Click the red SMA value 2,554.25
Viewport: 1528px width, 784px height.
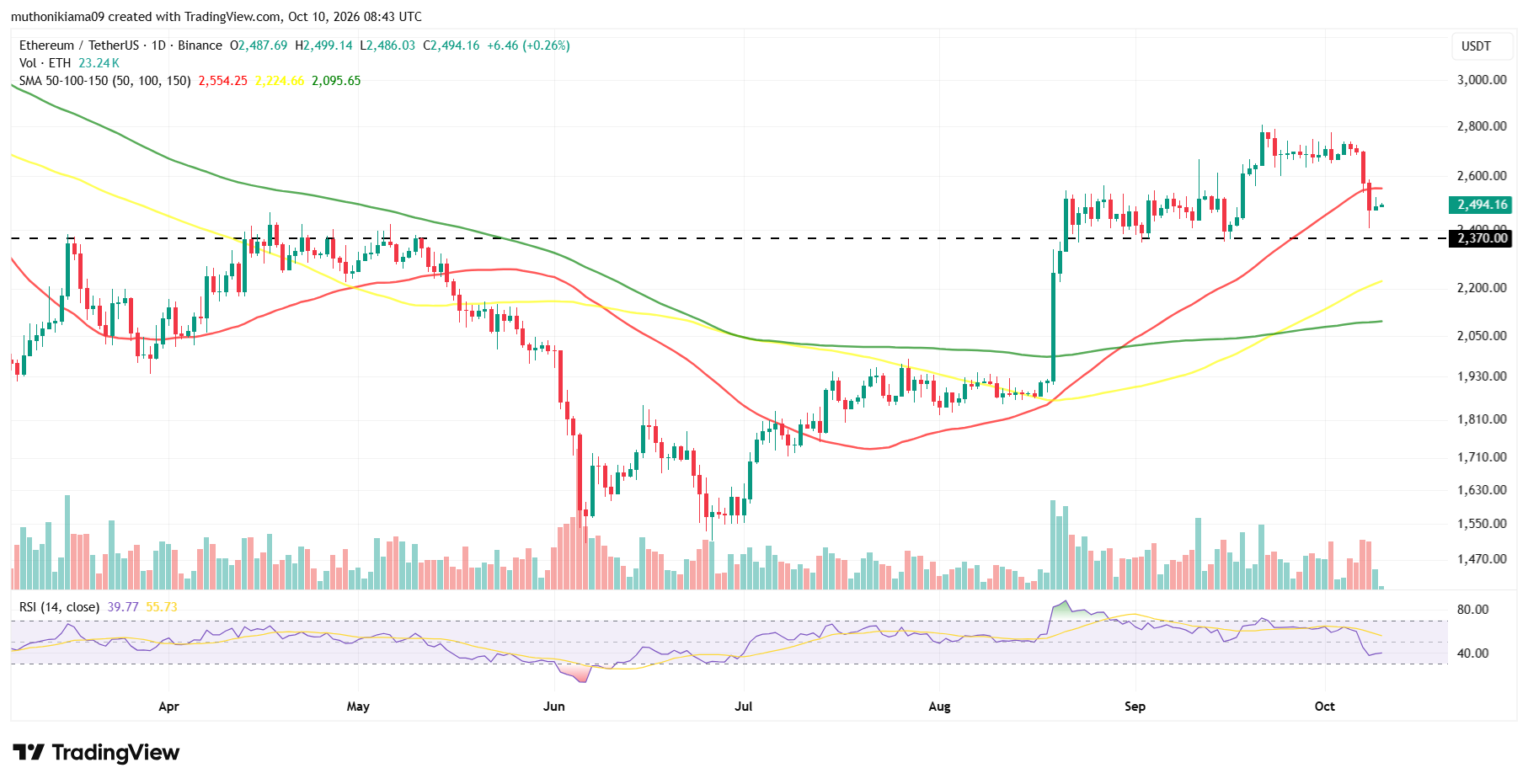click(223, 81)
